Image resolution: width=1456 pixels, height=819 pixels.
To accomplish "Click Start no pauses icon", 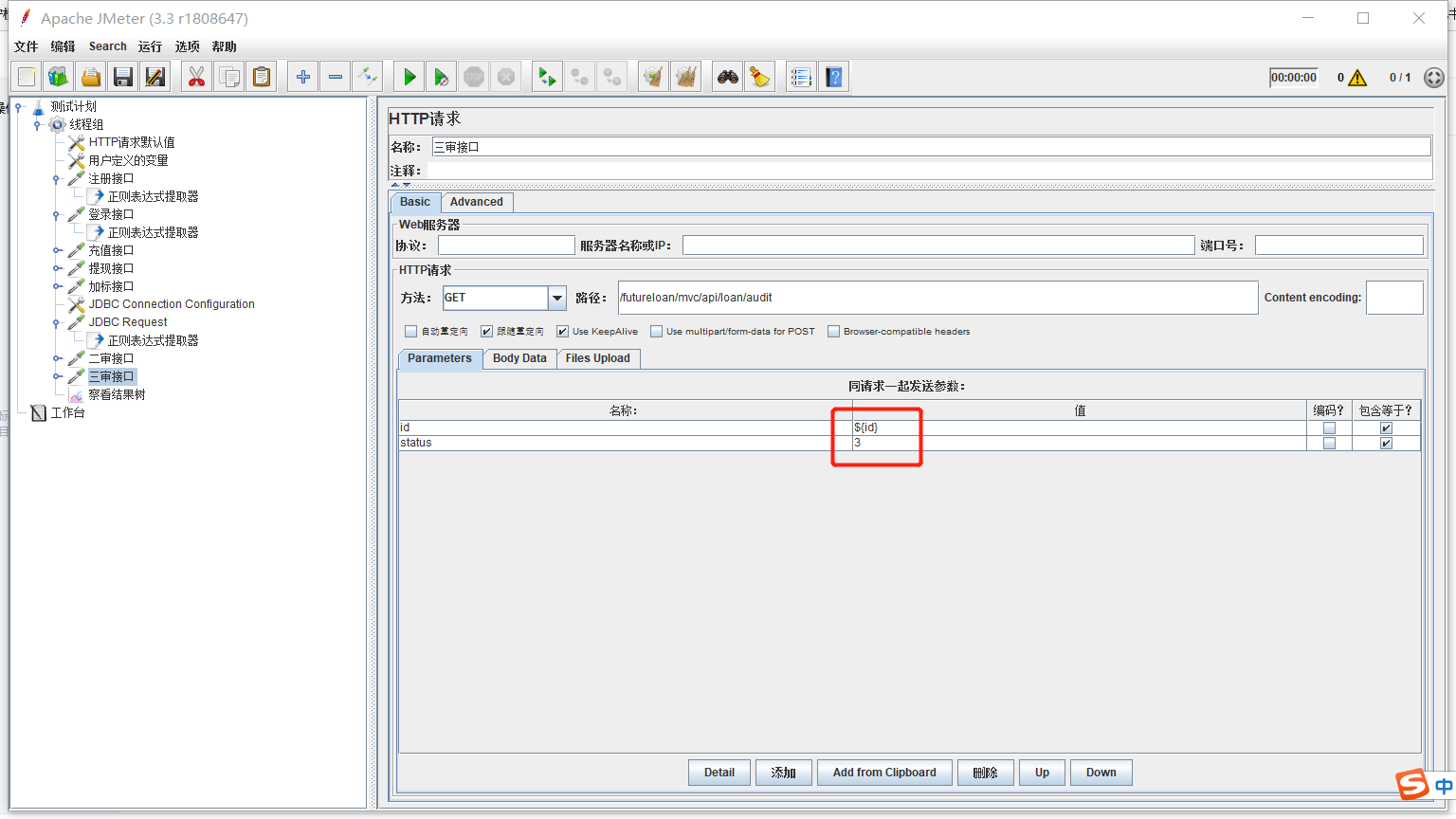I will coord(441,77).
